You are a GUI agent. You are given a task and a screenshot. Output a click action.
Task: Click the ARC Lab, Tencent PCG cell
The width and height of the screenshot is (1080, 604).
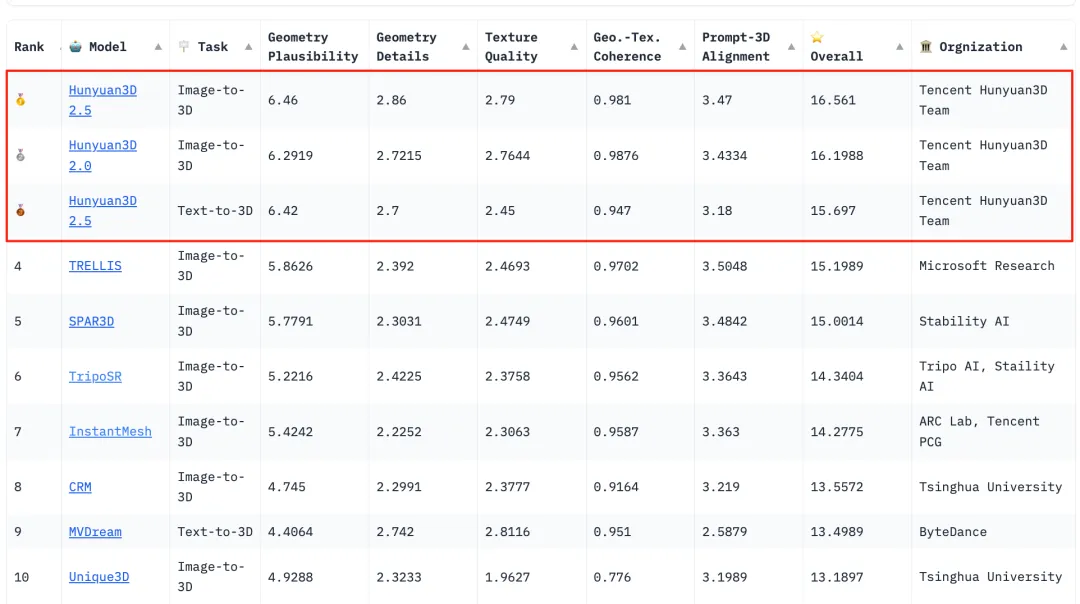(979, 431)
